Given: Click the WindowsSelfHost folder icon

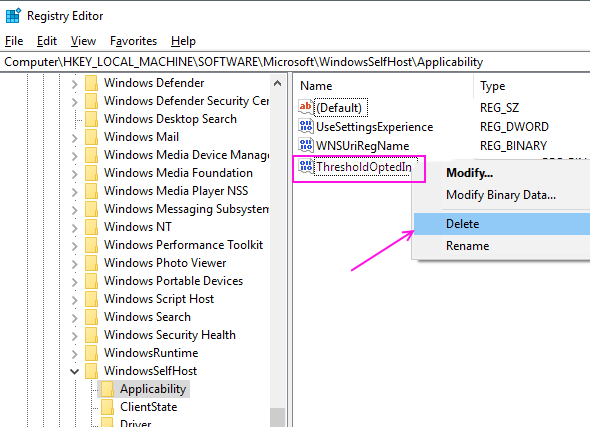Looking at the screenshot, I should 91,371.
